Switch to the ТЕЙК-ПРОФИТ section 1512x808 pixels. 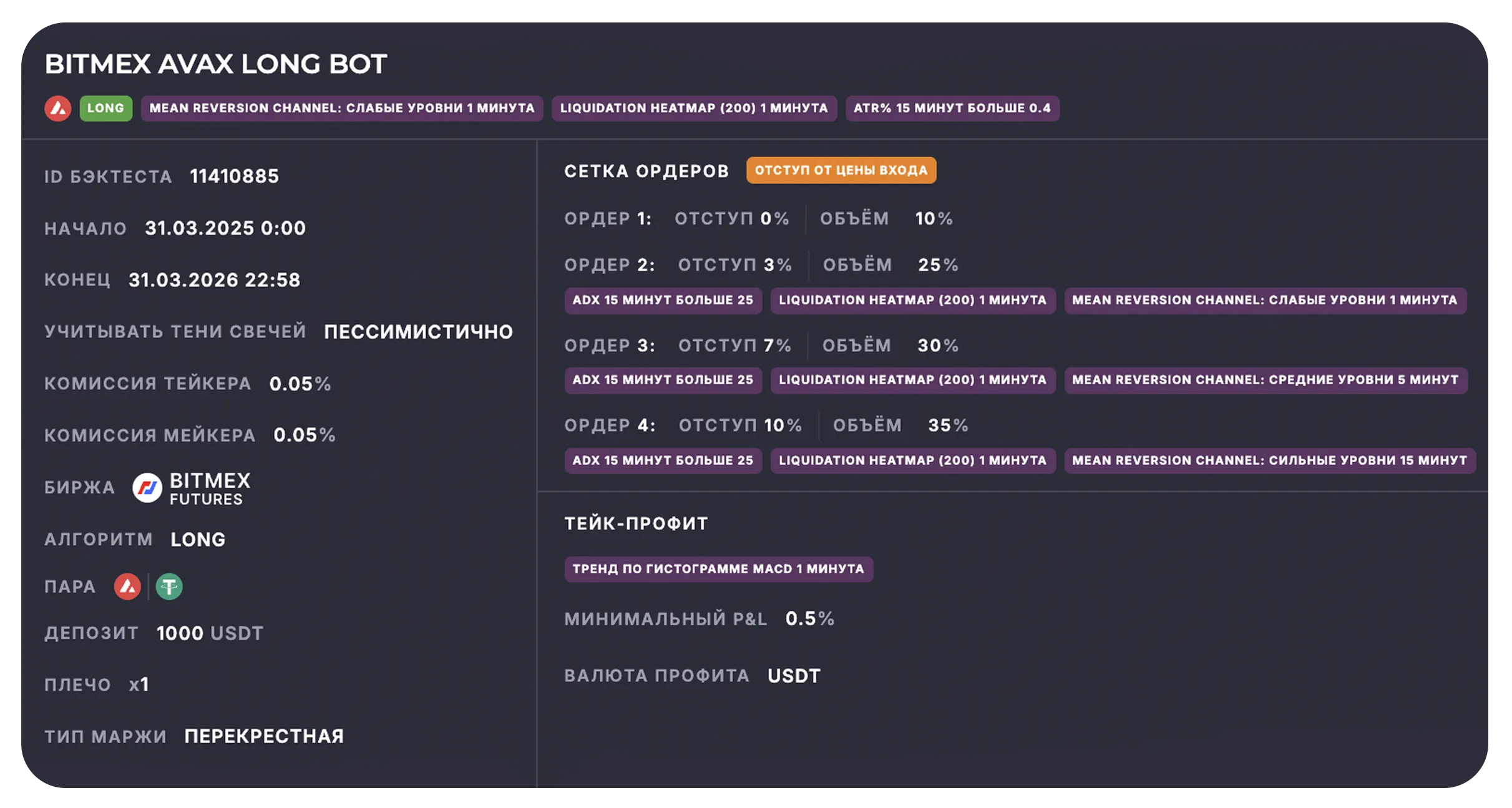[635, 523]
